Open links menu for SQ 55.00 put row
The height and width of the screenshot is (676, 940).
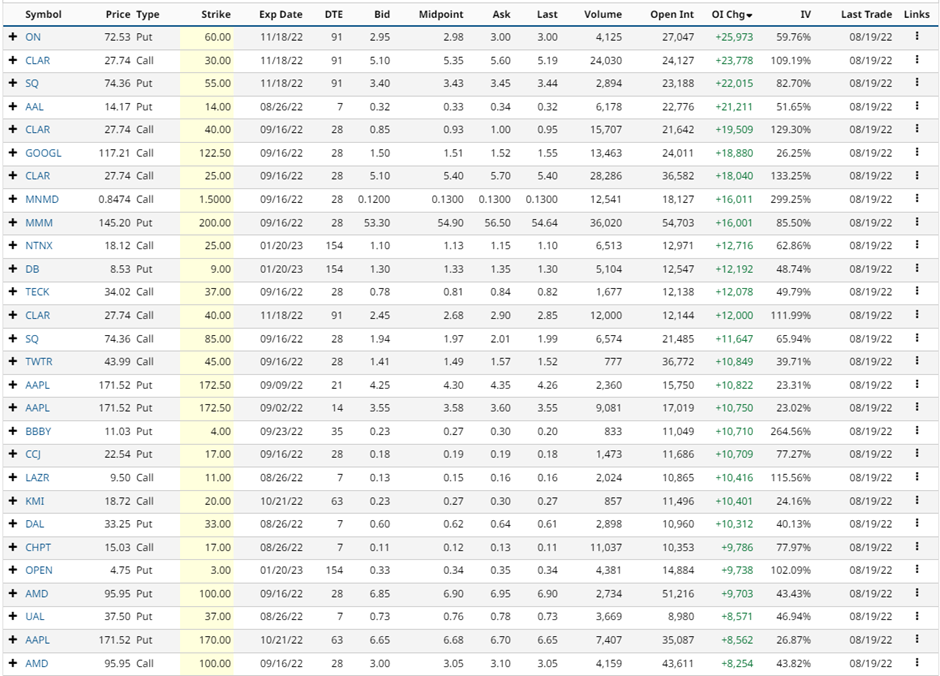[x=917, y=83]
